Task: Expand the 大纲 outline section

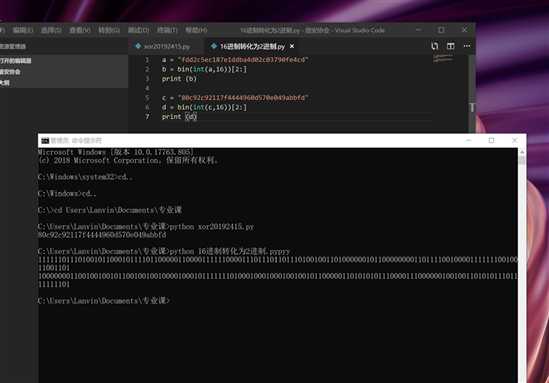Action: coord(64,83)
